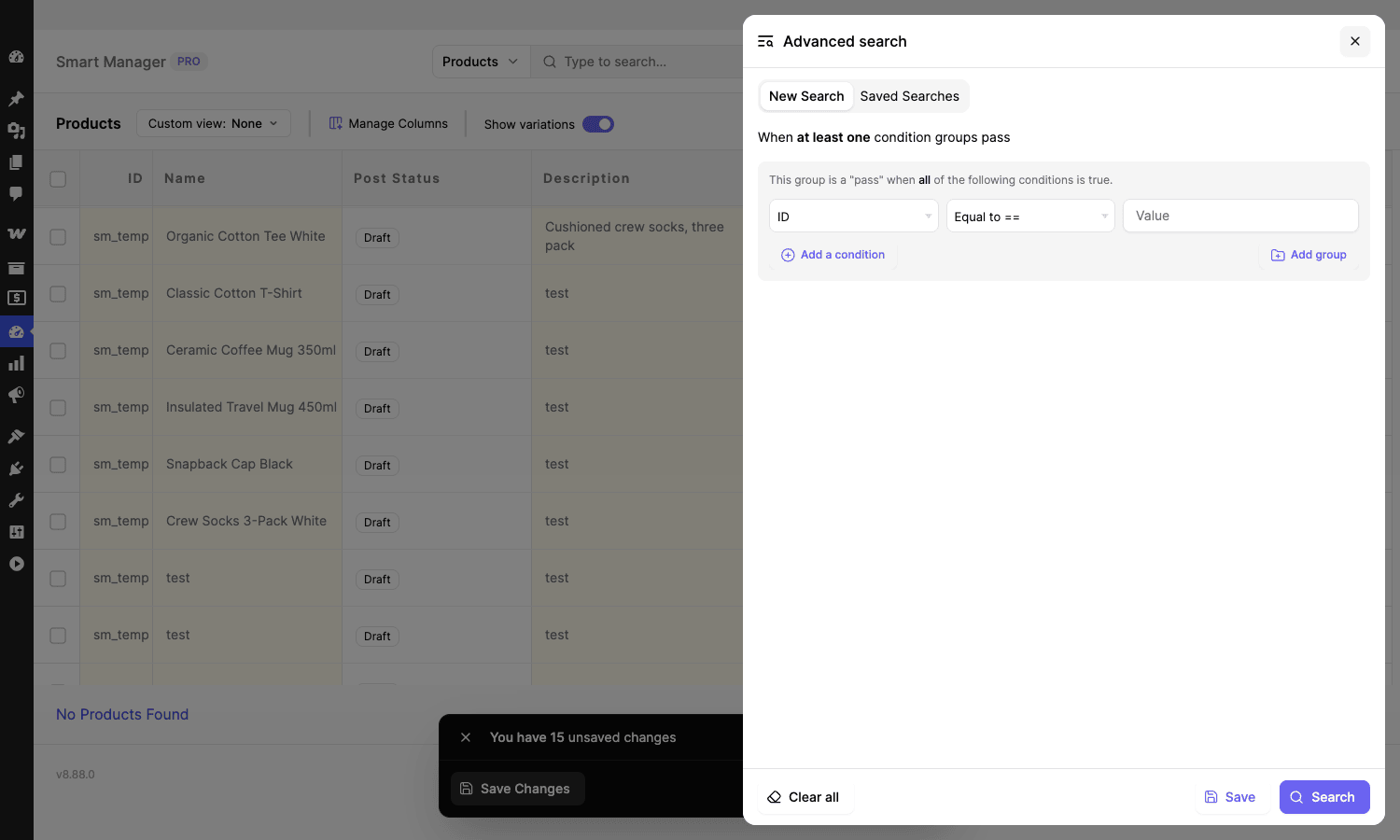Check the Classic Cotton T-Shirt row
This screenshot has width=1400, height=840.
pos(58,294)
